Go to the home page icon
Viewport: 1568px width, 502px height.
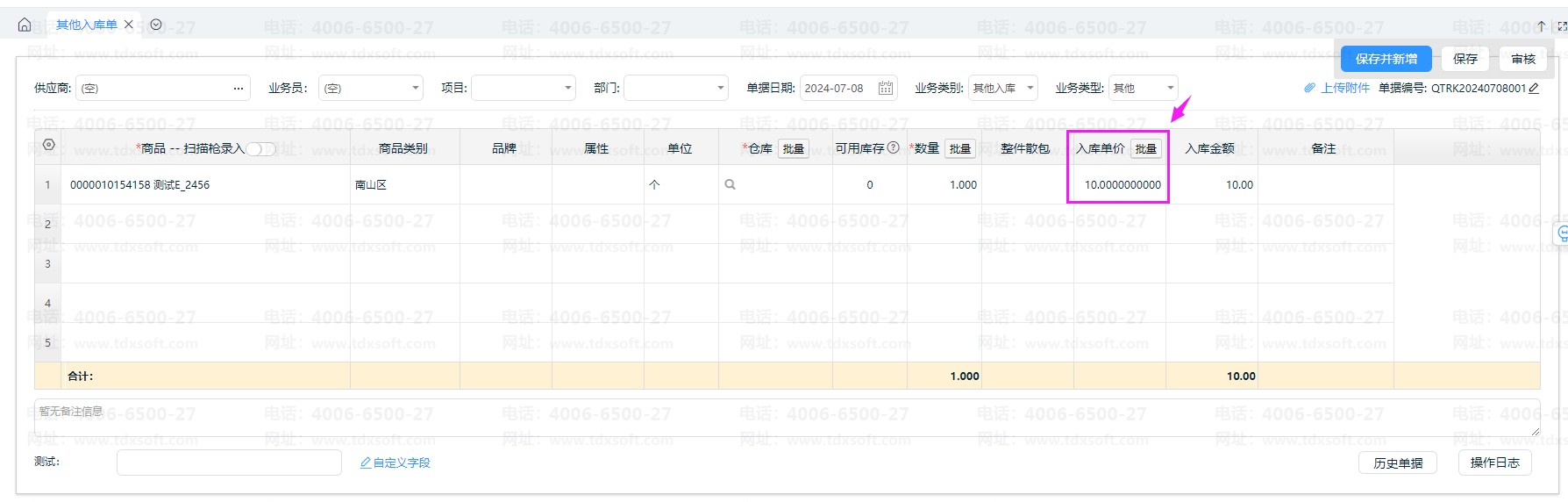click(25, 25)
